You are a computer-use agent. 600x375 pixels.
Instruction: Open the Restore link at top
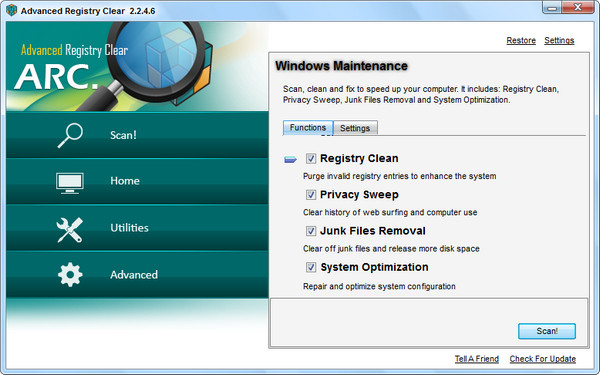pos(521,41)
